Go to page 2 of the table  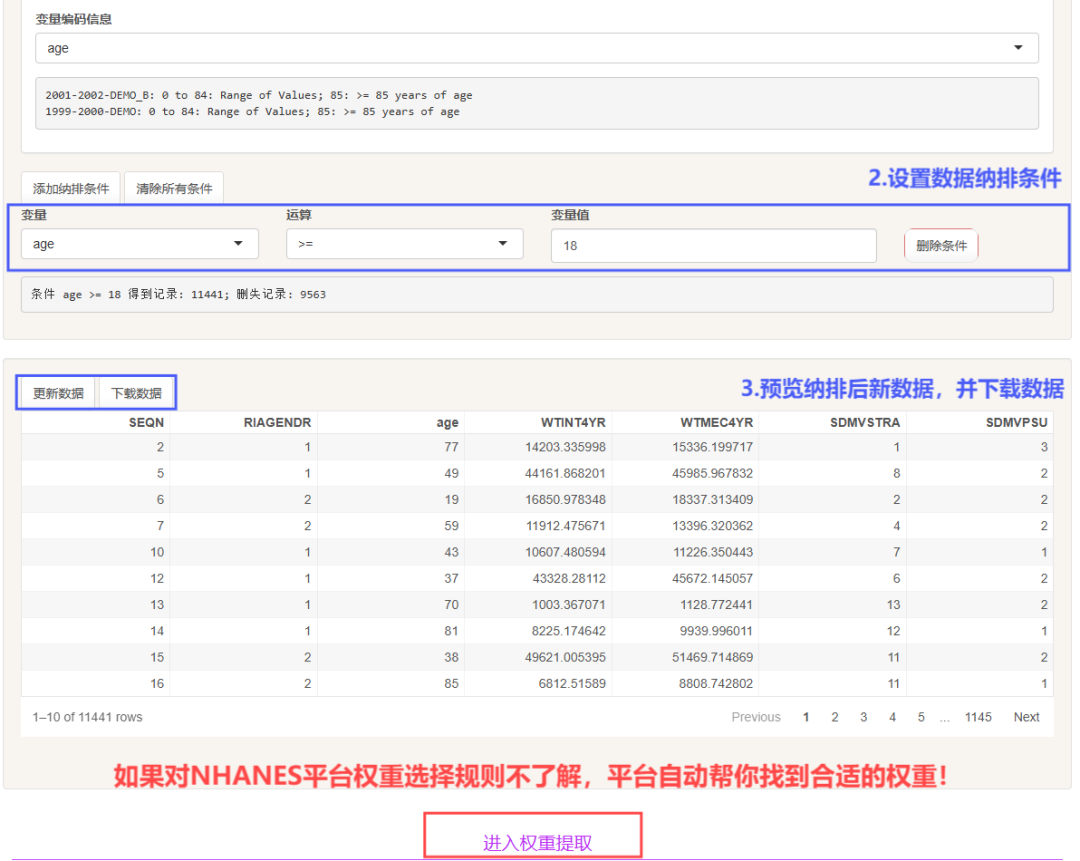click(x=835, y=717)
